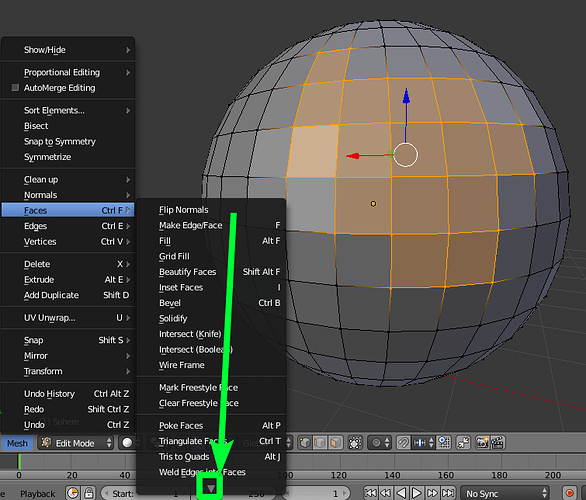Expand the Normals submenu
Viewport: 586px width, 500px height.
68,195
